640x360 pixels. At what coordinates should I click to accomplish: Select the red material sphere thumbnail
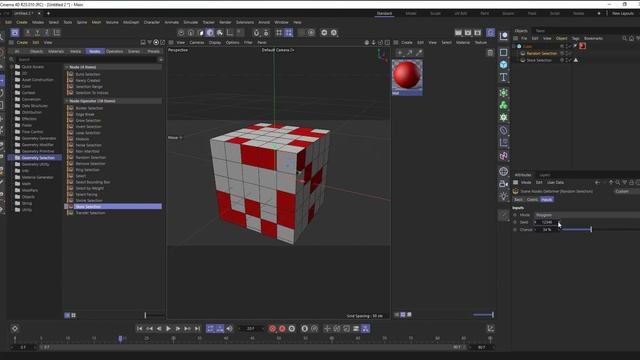click(x=407, y=76)
